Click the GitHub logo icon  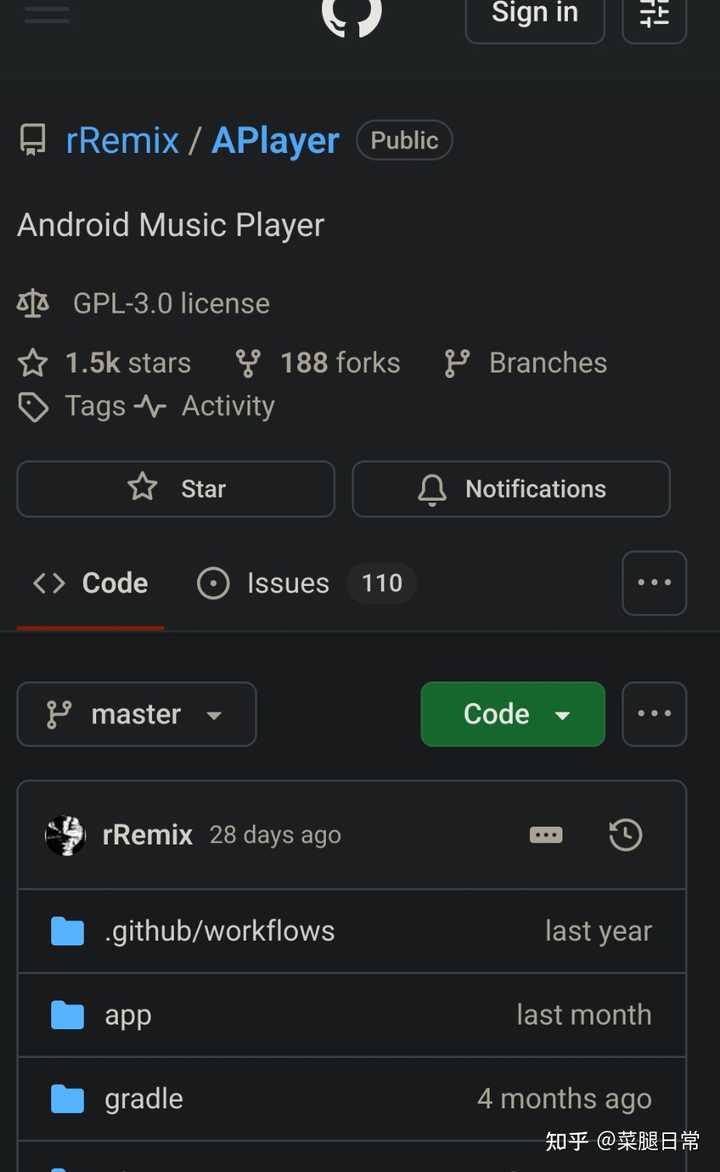[351, 15]
